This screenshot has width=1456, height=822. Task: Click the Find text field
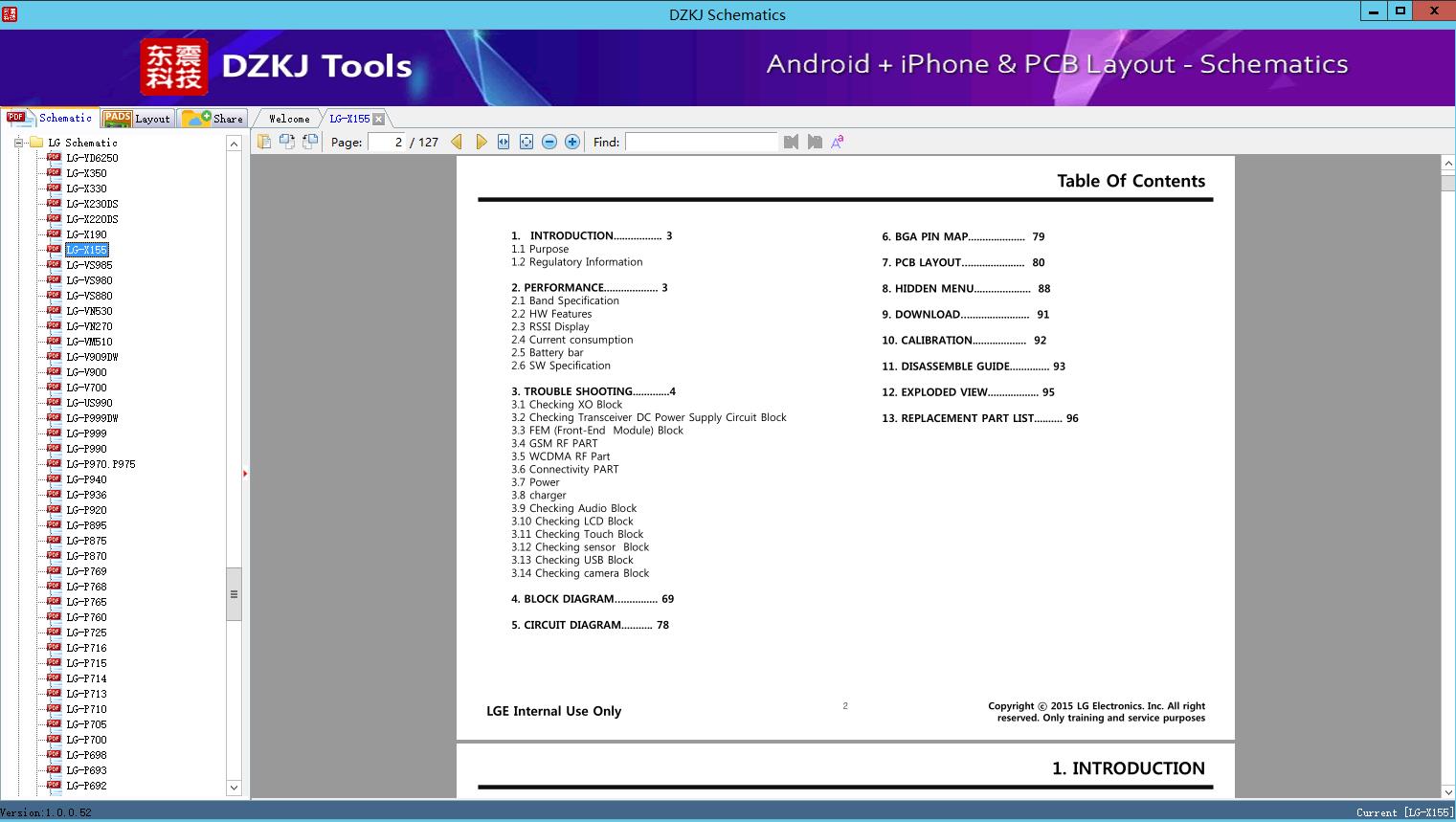[x=702, y=142]
